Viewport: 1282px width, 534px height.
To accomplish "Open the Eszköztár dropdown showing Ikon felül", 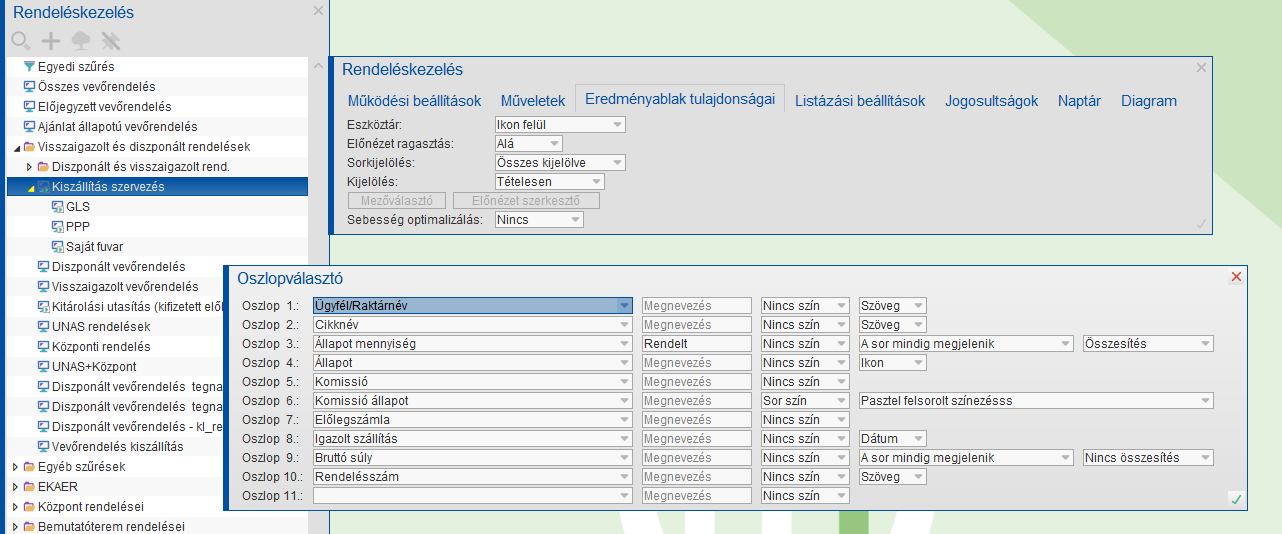I will click(x=560, y=125).
